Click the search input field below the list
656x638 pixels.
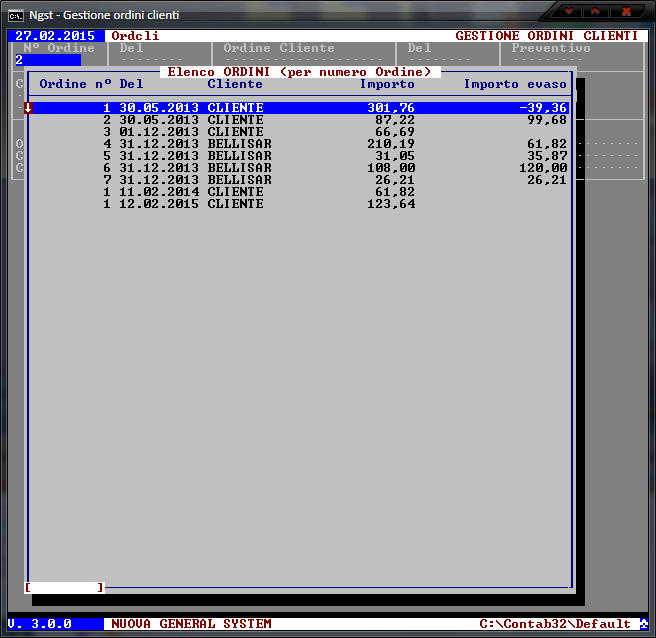coord(64,588)
